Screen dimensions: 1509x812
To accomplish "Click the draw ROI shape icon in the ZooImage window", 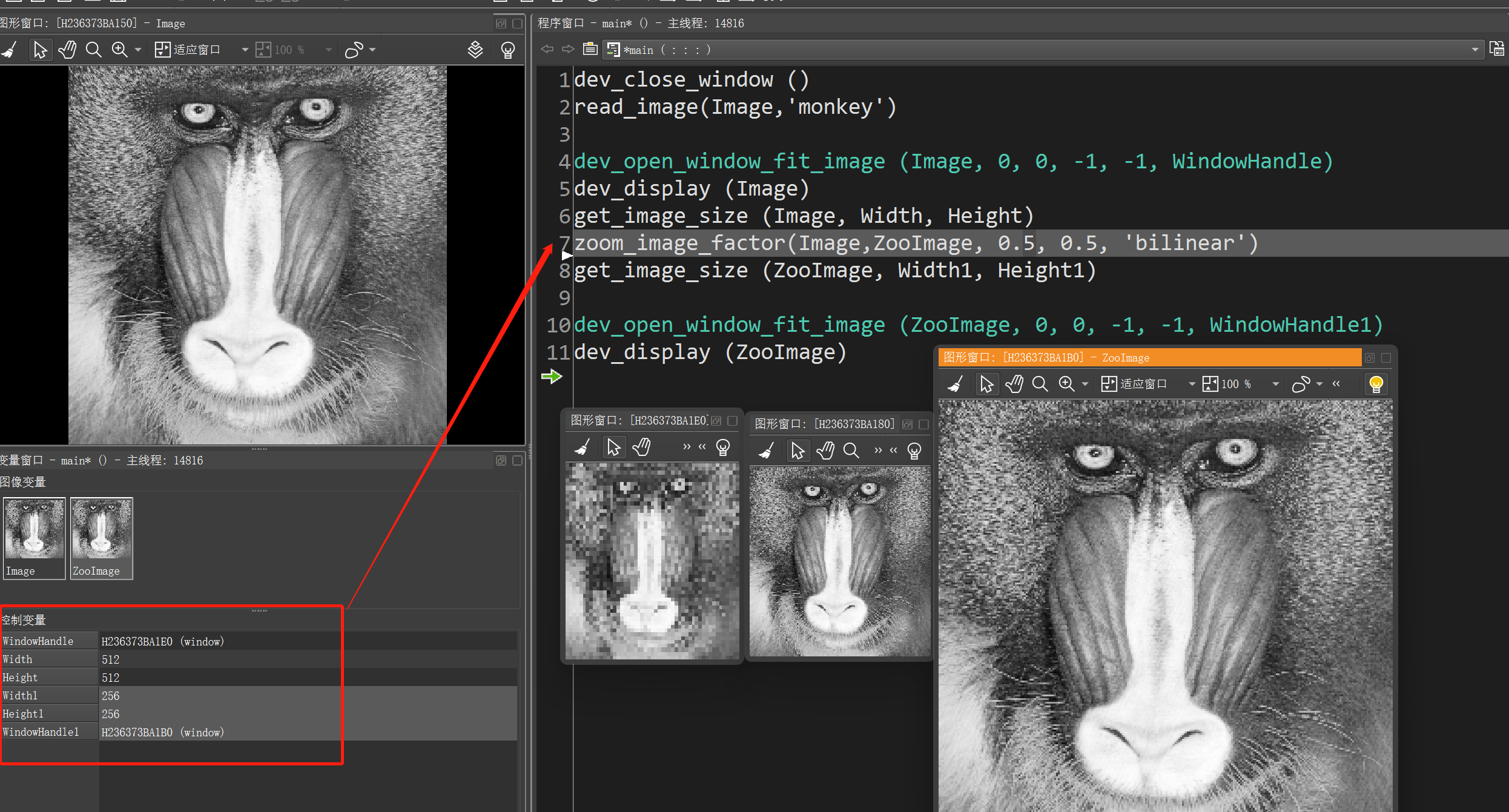I will click(1301, 384).
